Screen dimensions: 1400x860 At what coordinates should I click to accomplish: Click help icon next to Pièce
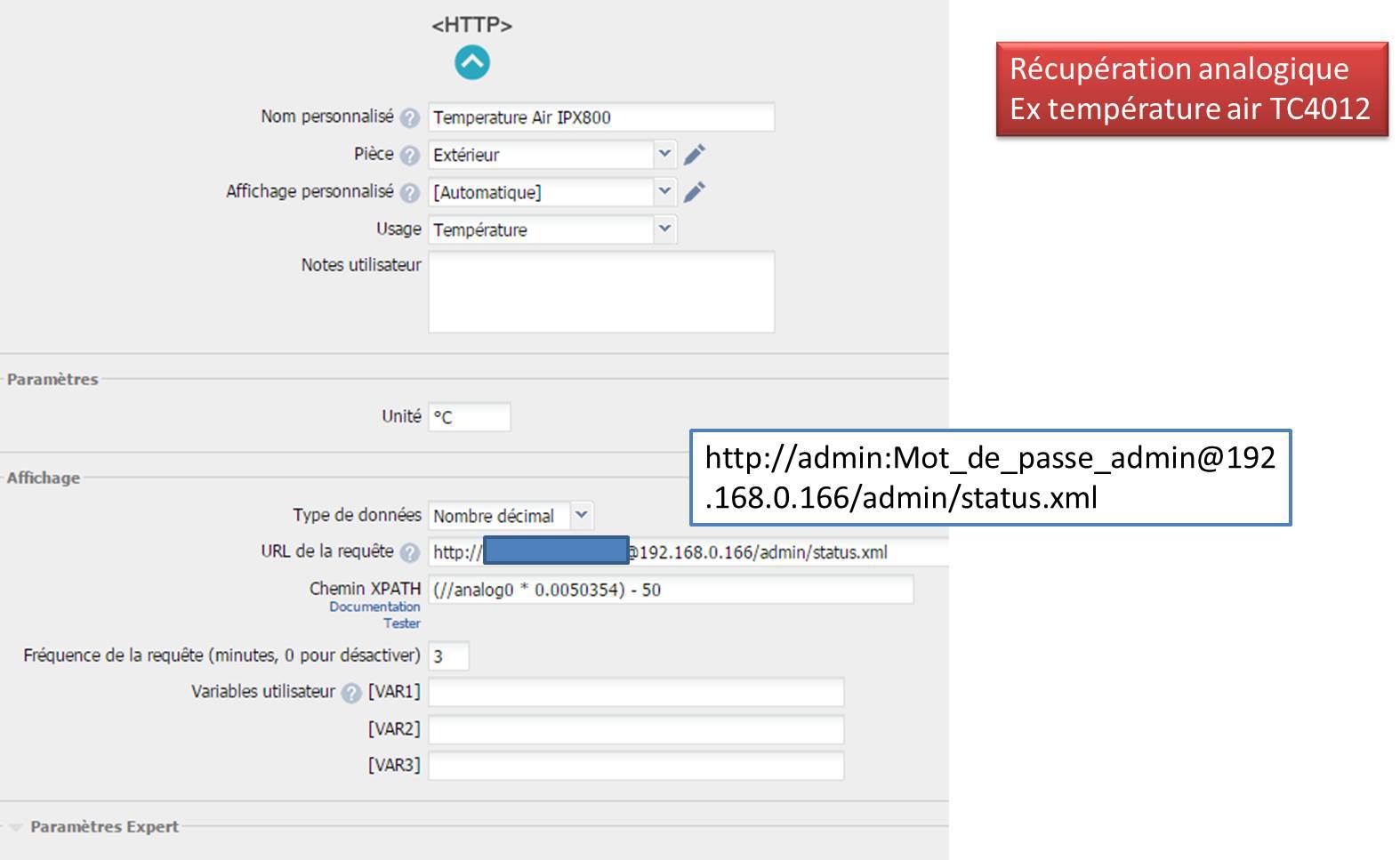[x=409, y=155]
